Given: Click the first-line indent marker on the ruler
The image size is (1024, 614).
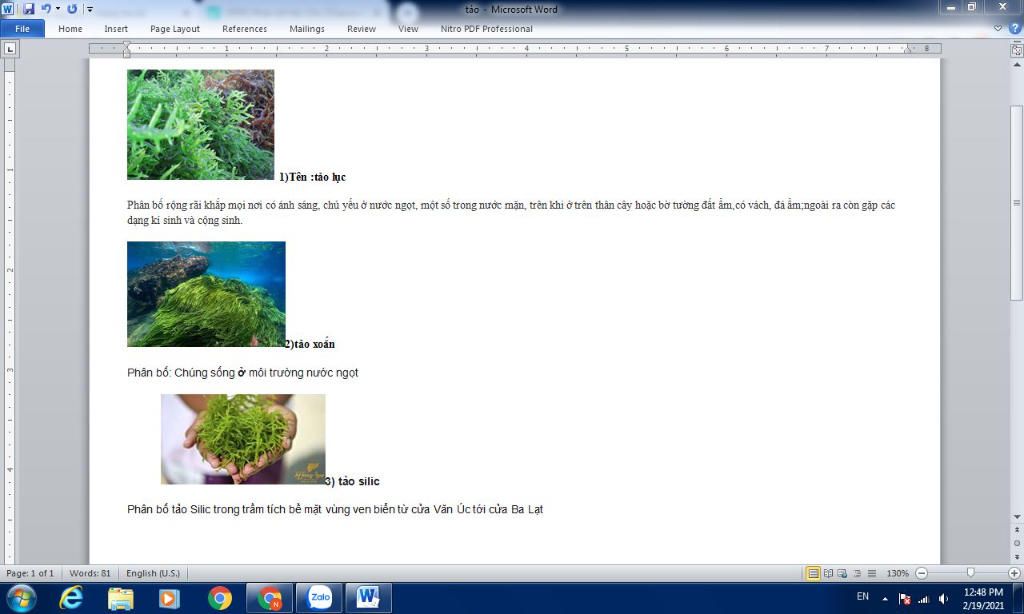Looking at the screenshot, I should point(127,44).
